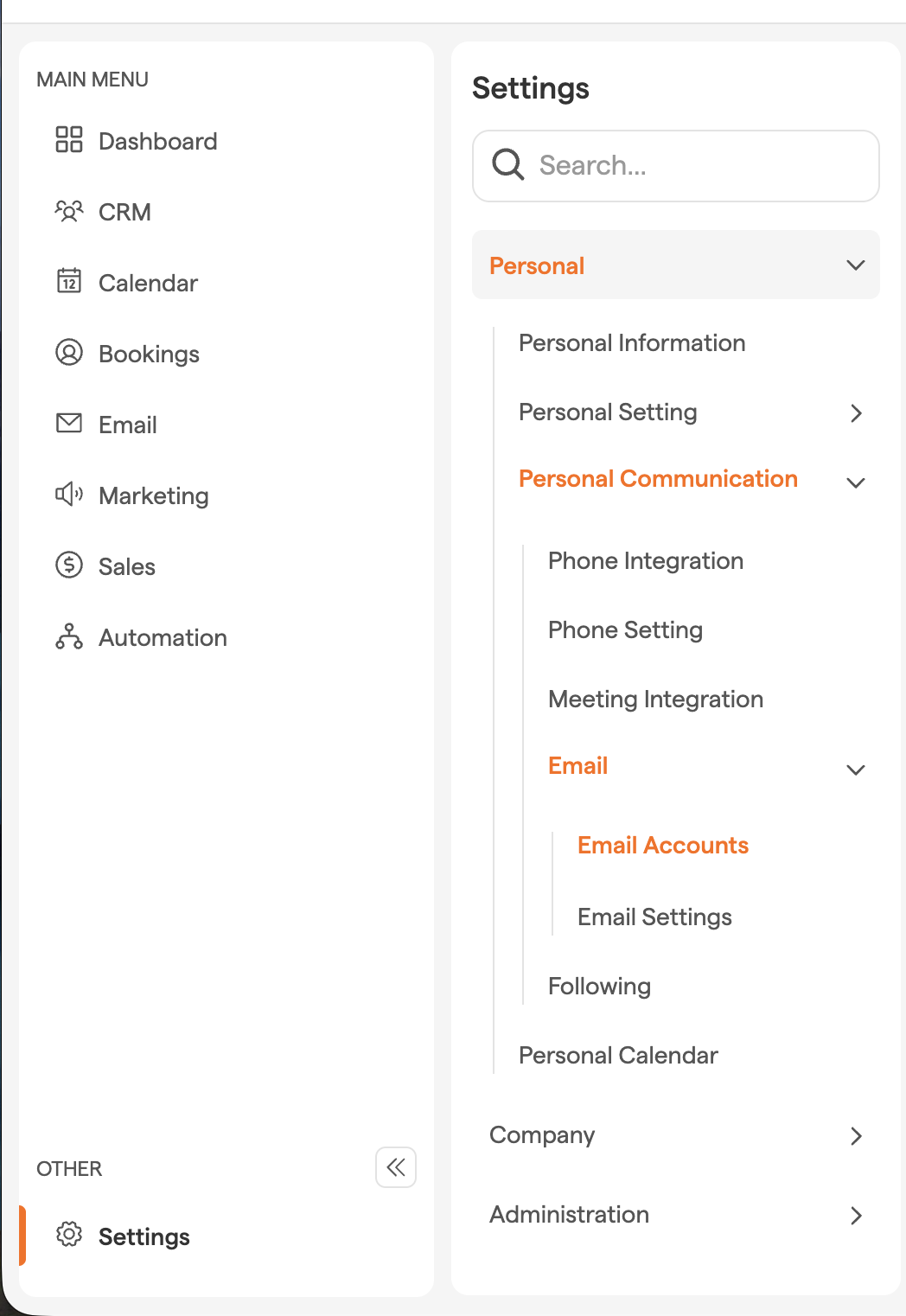
Task: Go to Personal Information page
Action: [632, 343]
